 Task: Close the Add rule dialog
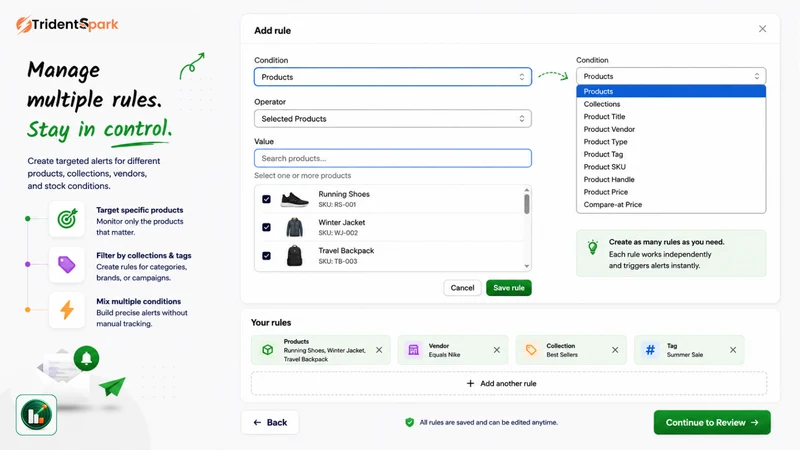point(762,29)
